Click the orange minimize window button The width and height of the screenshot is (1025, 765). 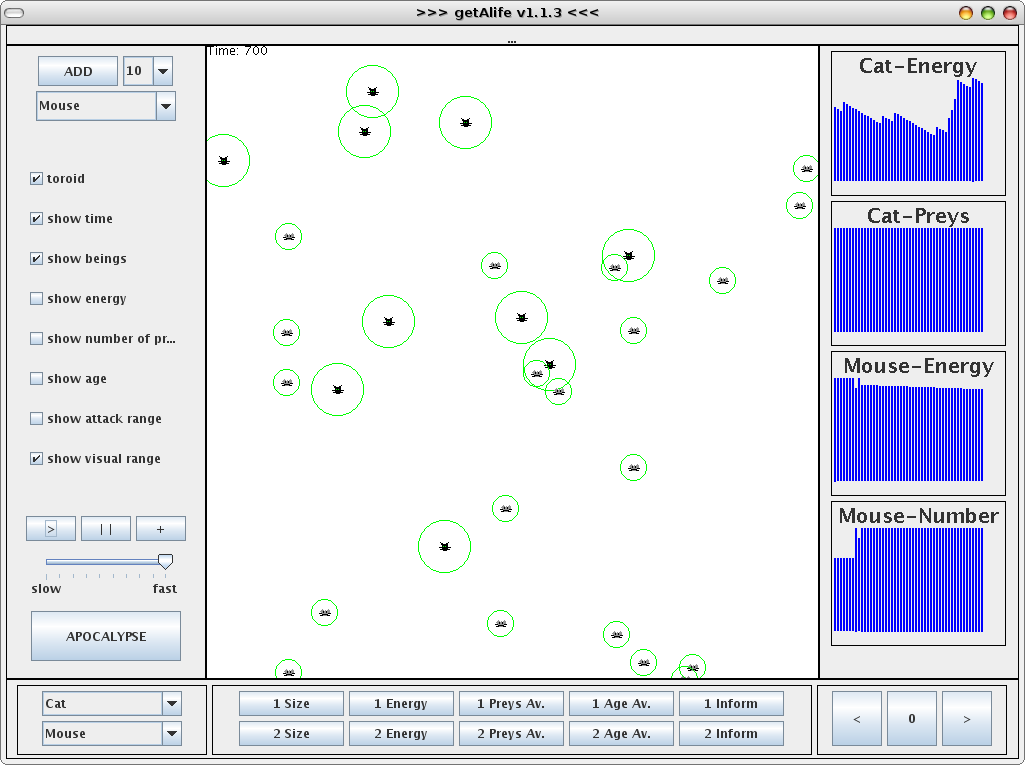(966, 13)
